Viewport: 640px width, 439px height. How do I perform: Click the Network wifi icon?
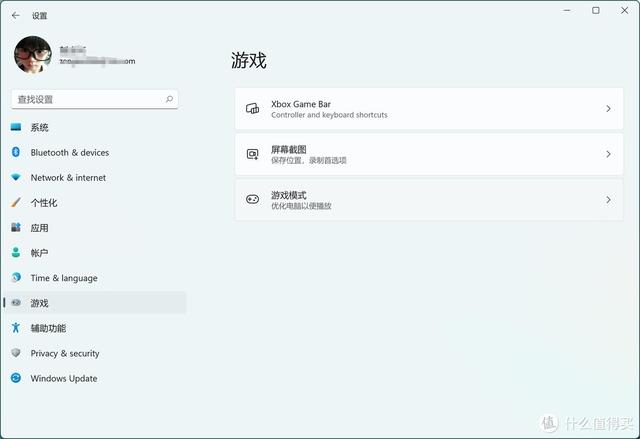point(16,177)
